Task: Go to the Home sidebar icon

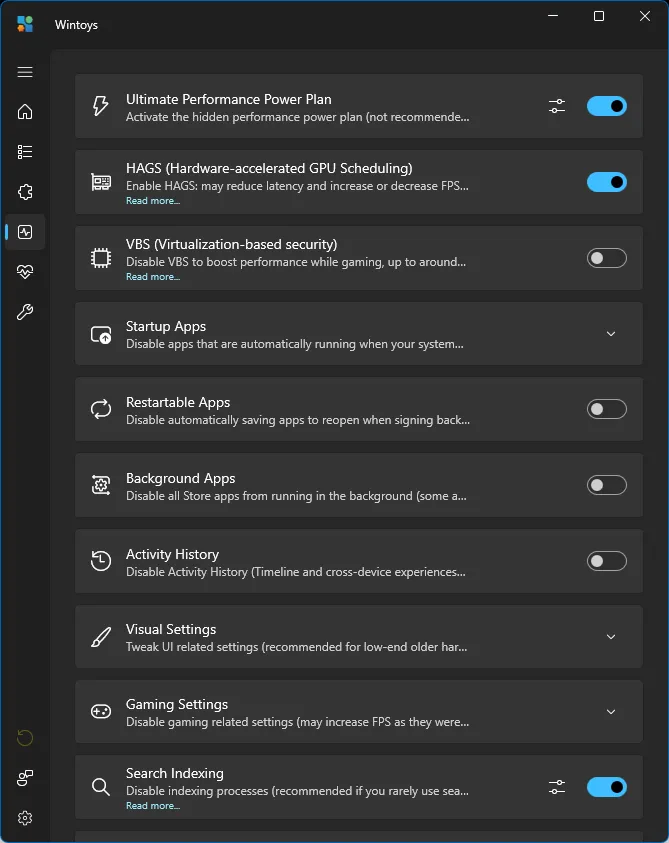Action: point(25,112)
